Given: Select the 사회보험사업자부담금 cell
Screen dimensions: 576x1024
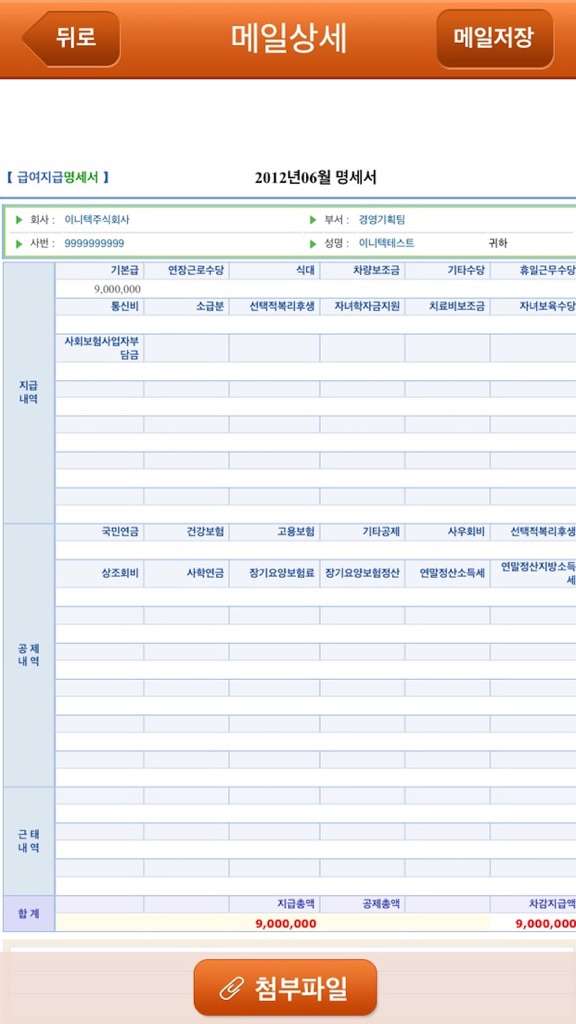Looking at the screenshot, I should point(99,348).
